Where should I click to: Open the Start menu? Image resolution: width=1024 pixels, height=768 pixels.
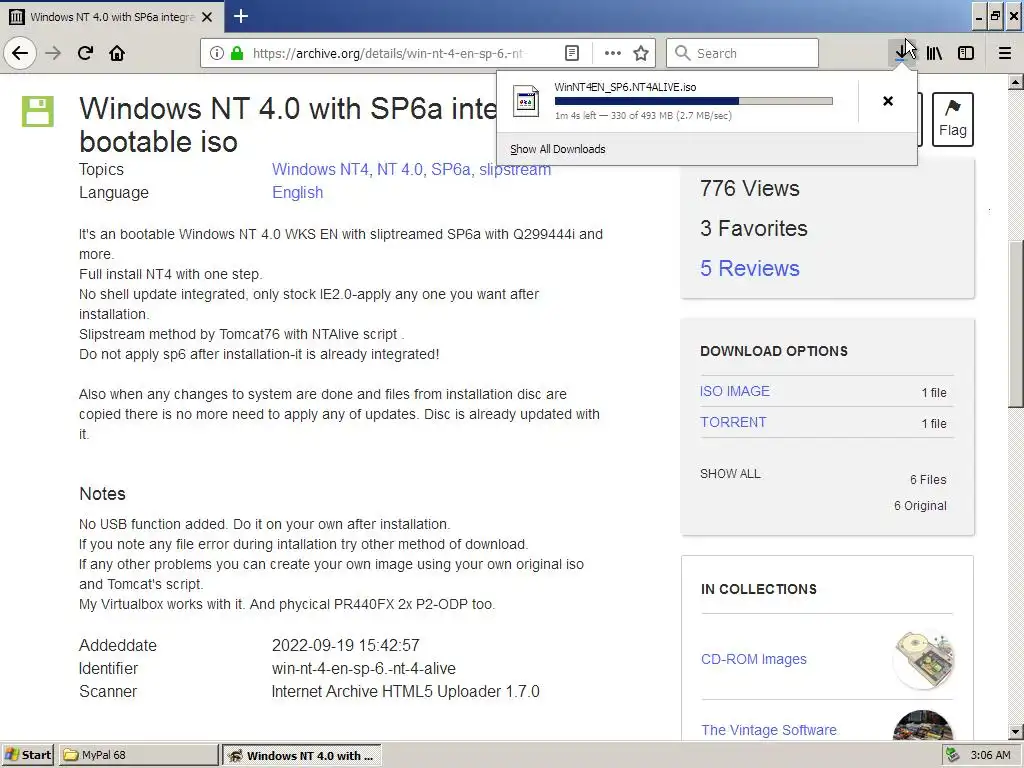coord(27,755)
